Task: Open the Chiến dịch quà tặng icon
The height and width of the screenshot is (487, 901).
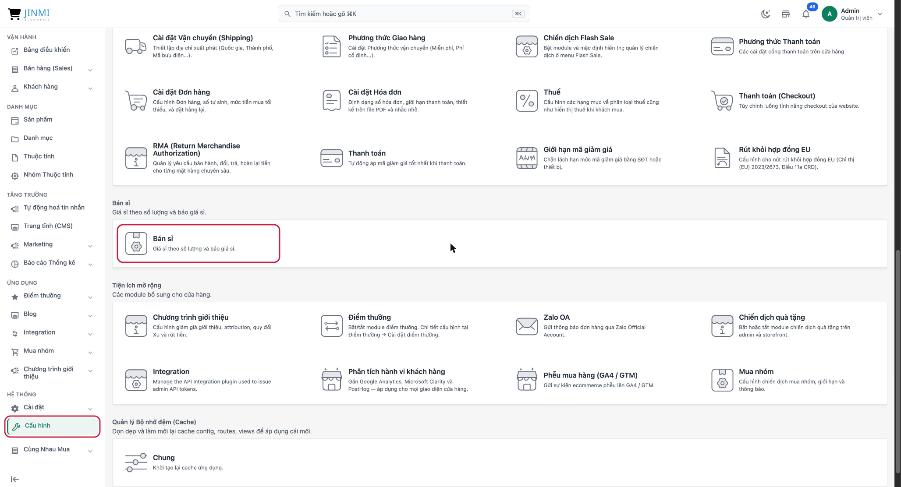Action: (x=722, y=326)
